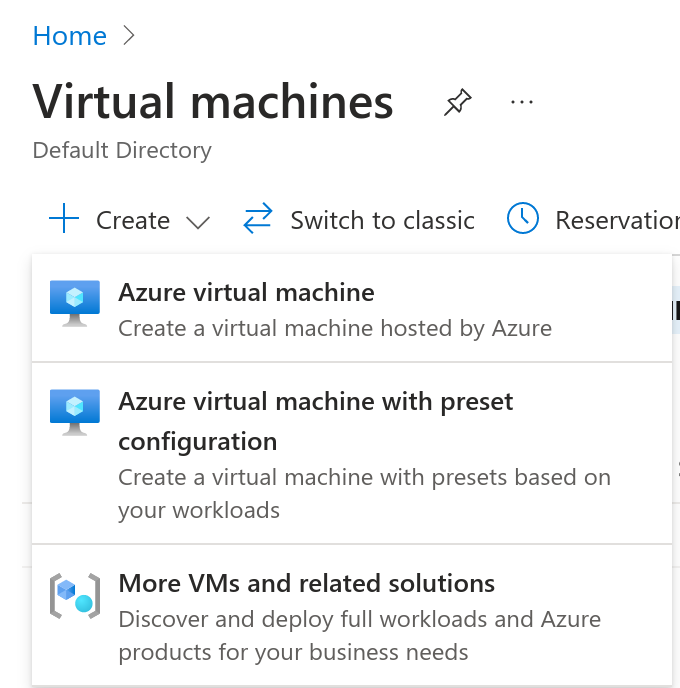Click the Virtual machines page title
The height and width of the screenshot is (688, 680).
[x=213, y=102]
